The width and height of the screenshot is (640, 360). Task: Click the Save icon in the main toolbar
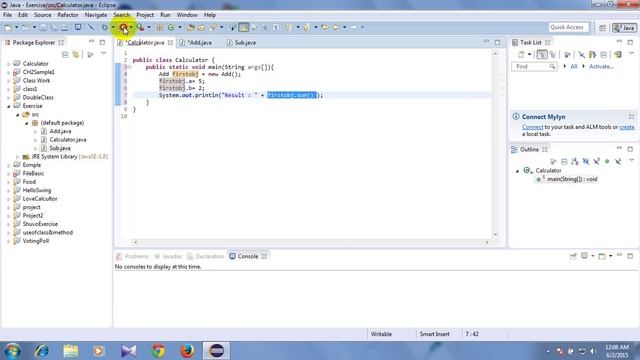pyautogui.click(x=43, y=27)
